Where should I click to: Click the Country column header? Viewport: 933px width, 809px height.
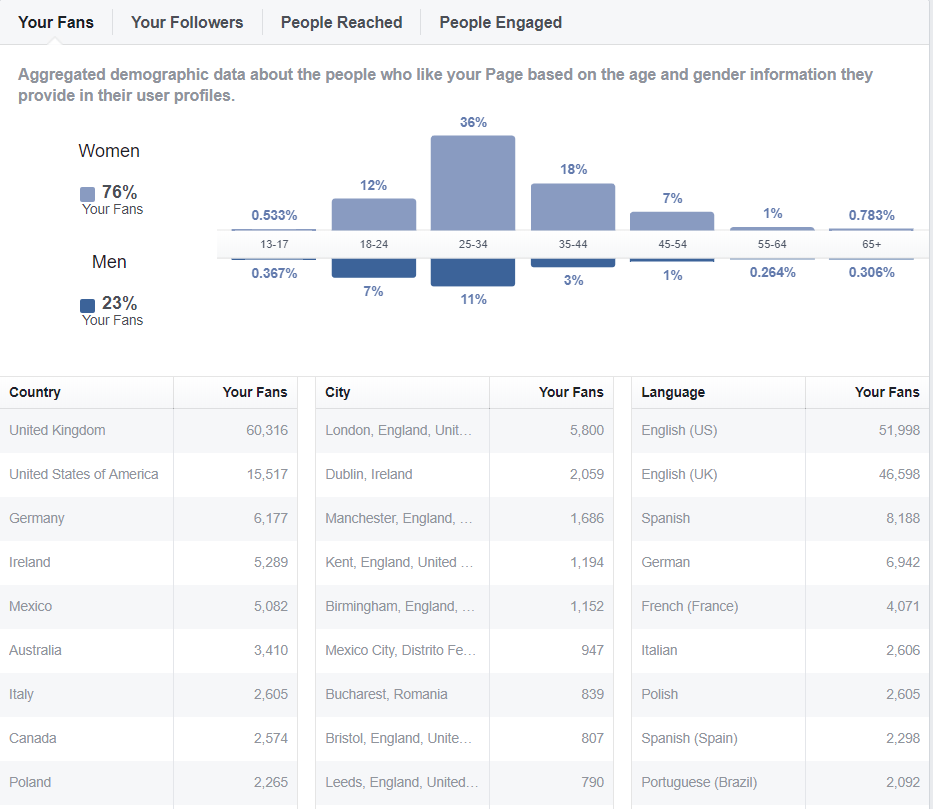tap(35, 392)
